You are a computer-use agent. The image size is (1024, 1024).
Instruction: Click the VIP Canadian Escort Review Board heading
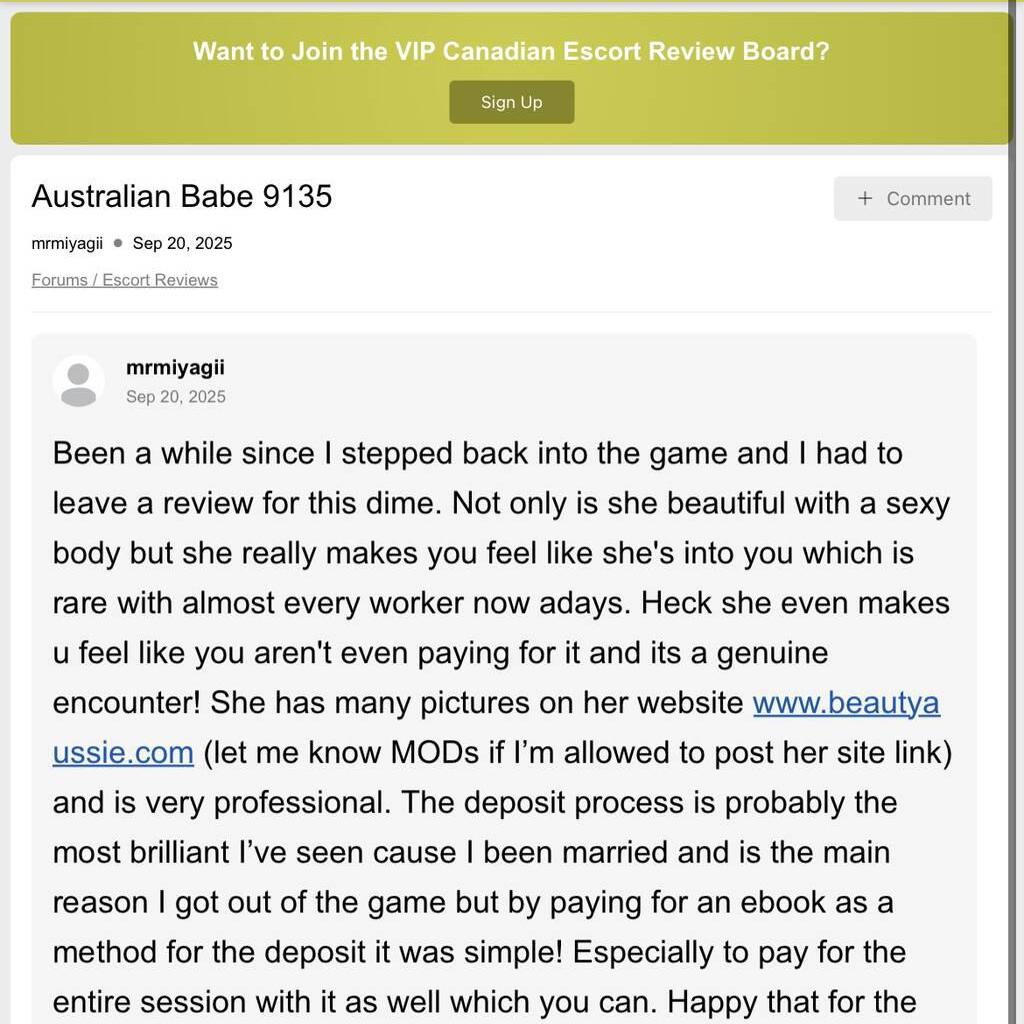[x=511, y=51]
